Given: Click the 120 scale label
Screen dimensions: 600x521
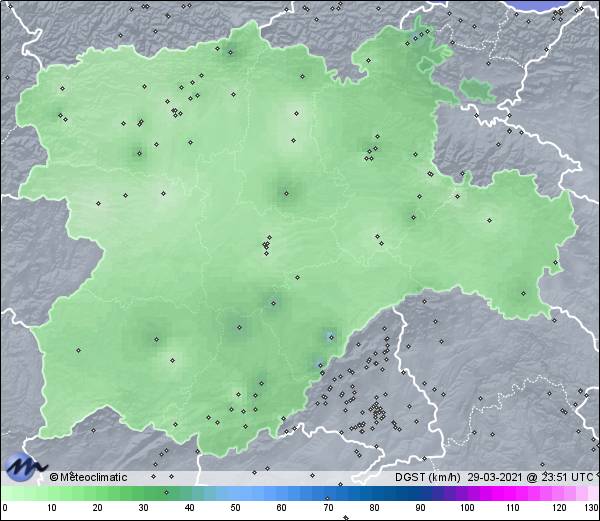Looking at the screenshot, I should pyautogui.click(x=559, y=508).
